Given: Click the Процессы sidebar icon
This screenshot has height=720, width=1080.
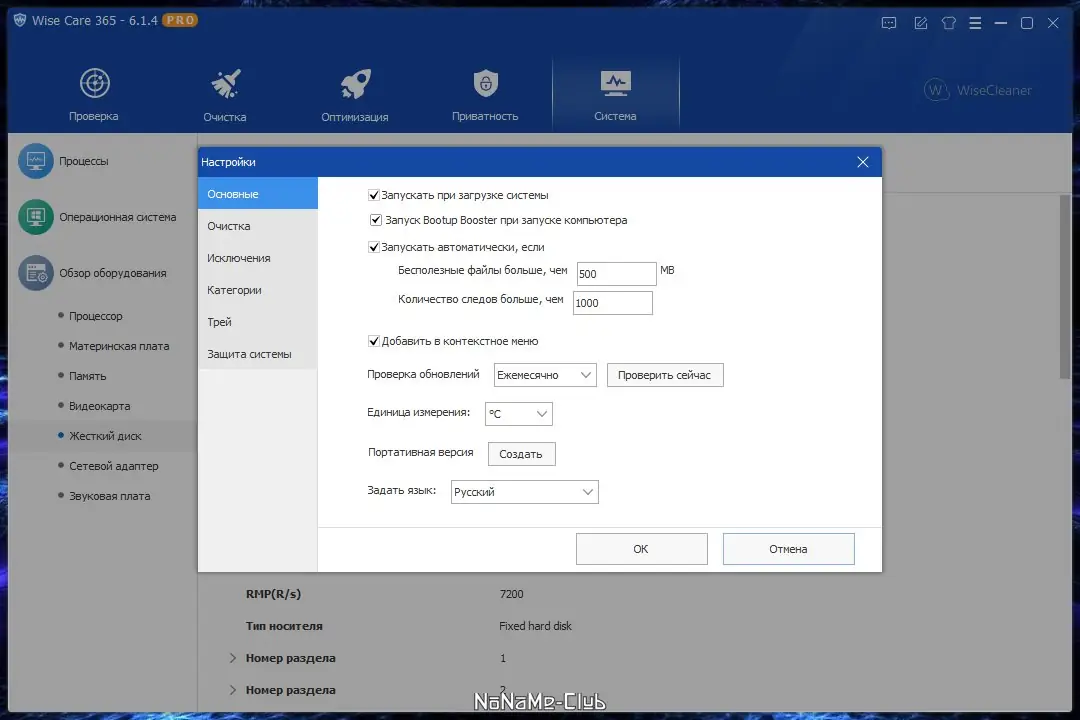Looking at the screenshot, I should (x=34, y=160).
